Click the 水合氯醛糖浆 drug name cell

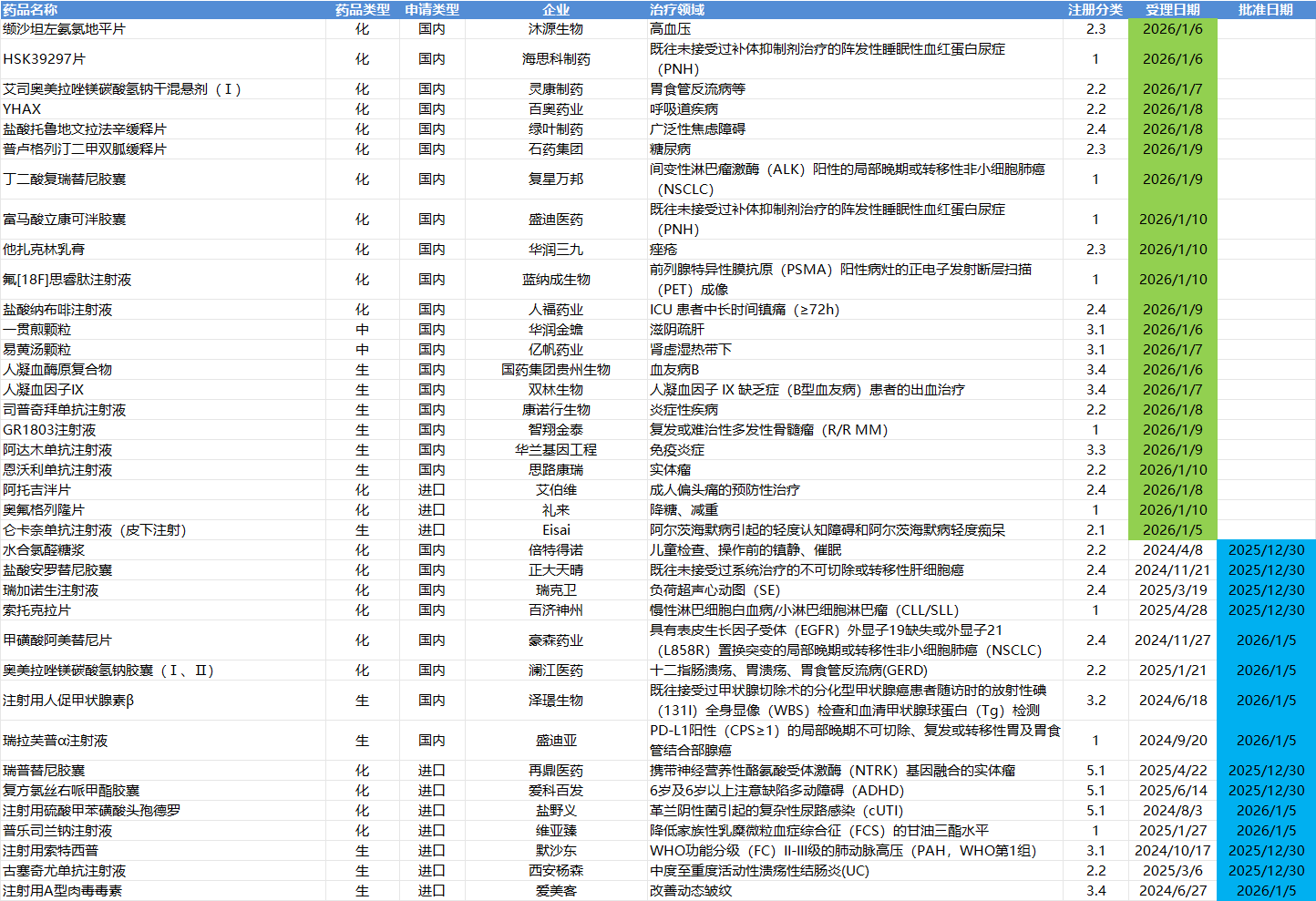[x=44, y=550]
